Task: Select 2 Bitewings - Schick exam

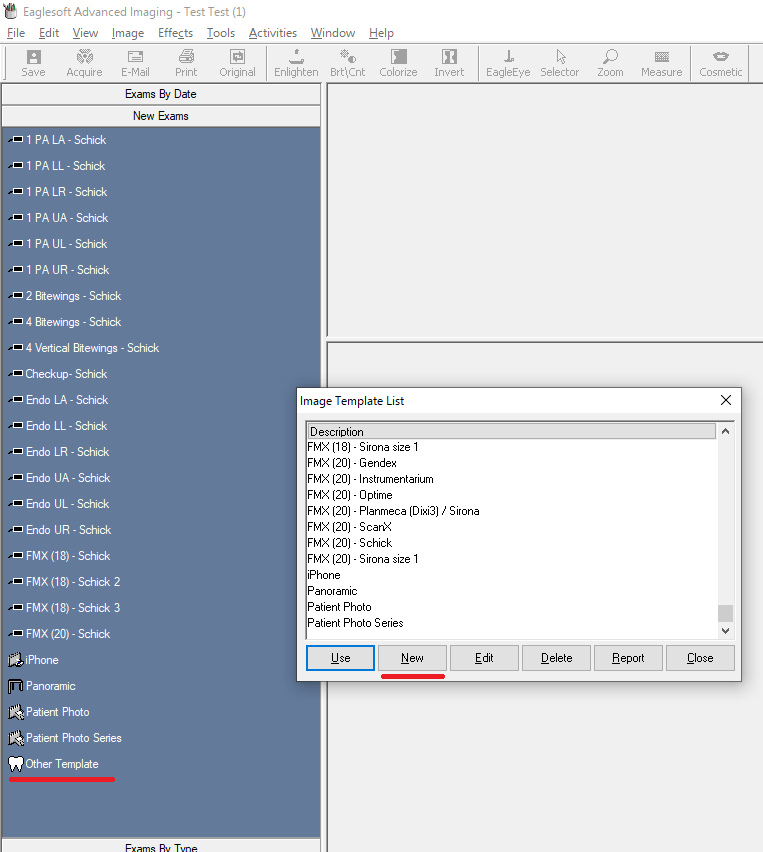Action: (73, 296)
